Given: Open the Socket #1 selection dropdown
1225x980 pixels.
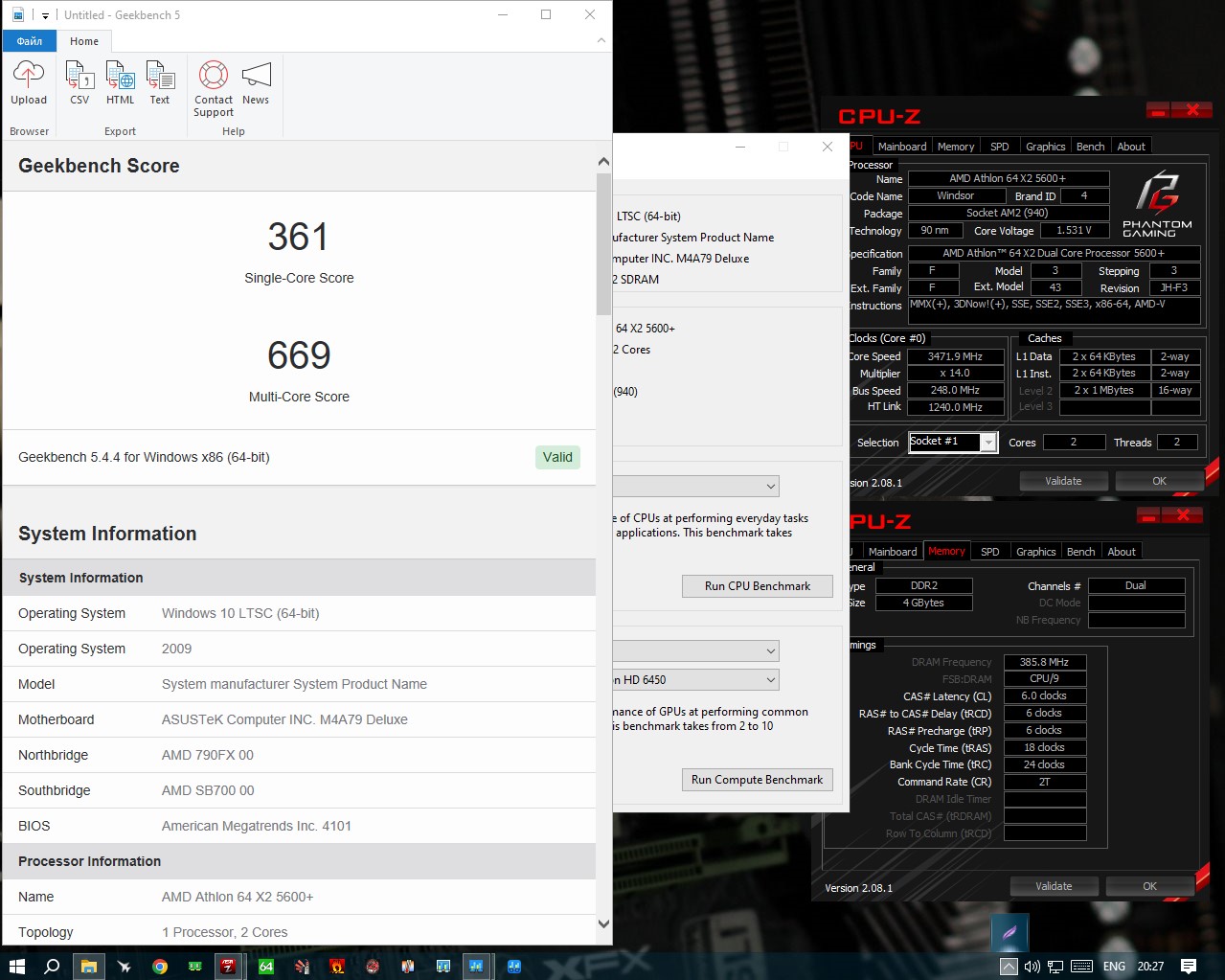Looking at the screenshot, I should (x=953, y=442).
